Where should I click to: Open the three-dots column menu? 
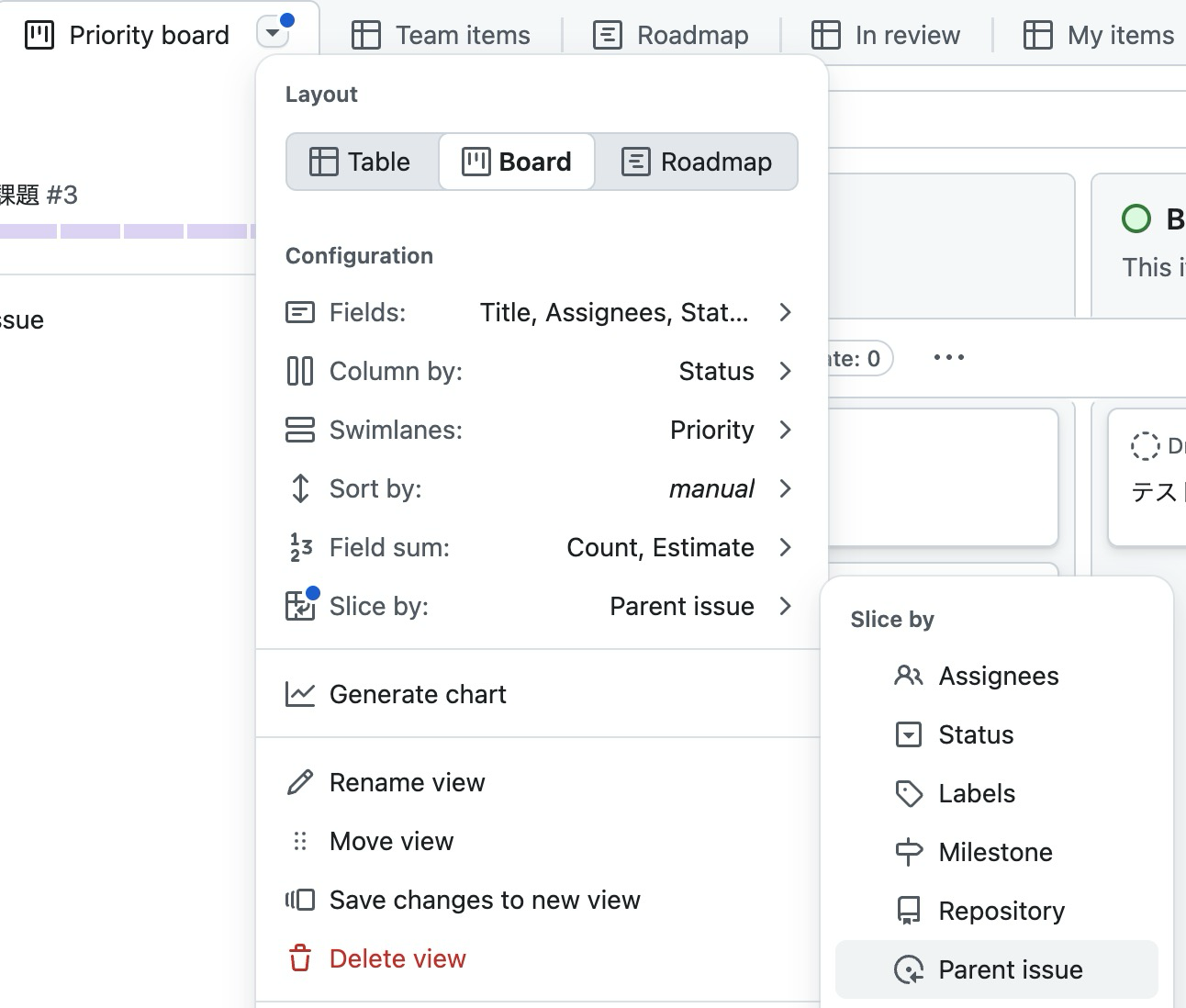[x=949, y=357]
